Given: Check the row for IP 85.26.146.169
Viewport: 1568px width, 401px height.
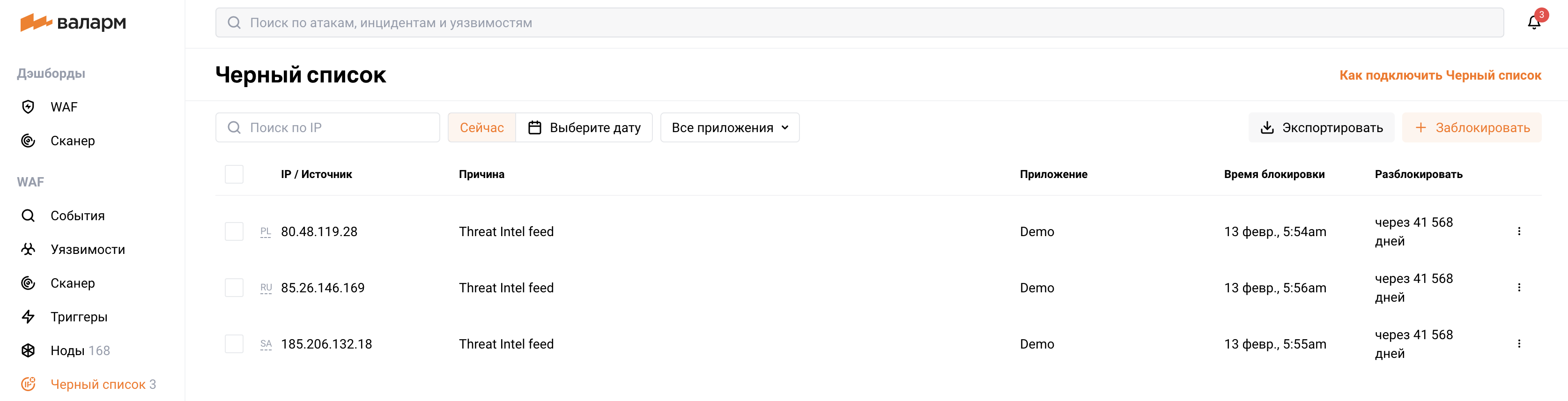Looking at the screenshot, I should click(234, 287).
